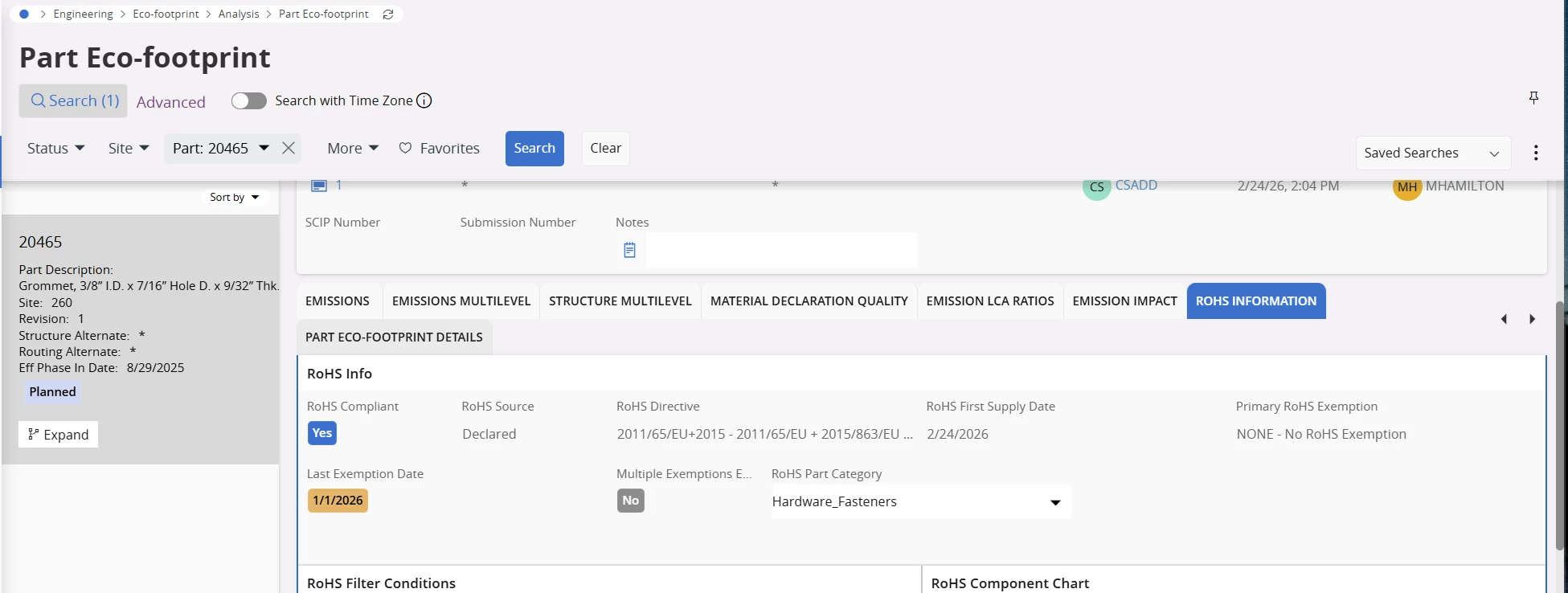This screenshot has width=1568, height=593.
Task: Clear the search filters
Action: [606, 149]
